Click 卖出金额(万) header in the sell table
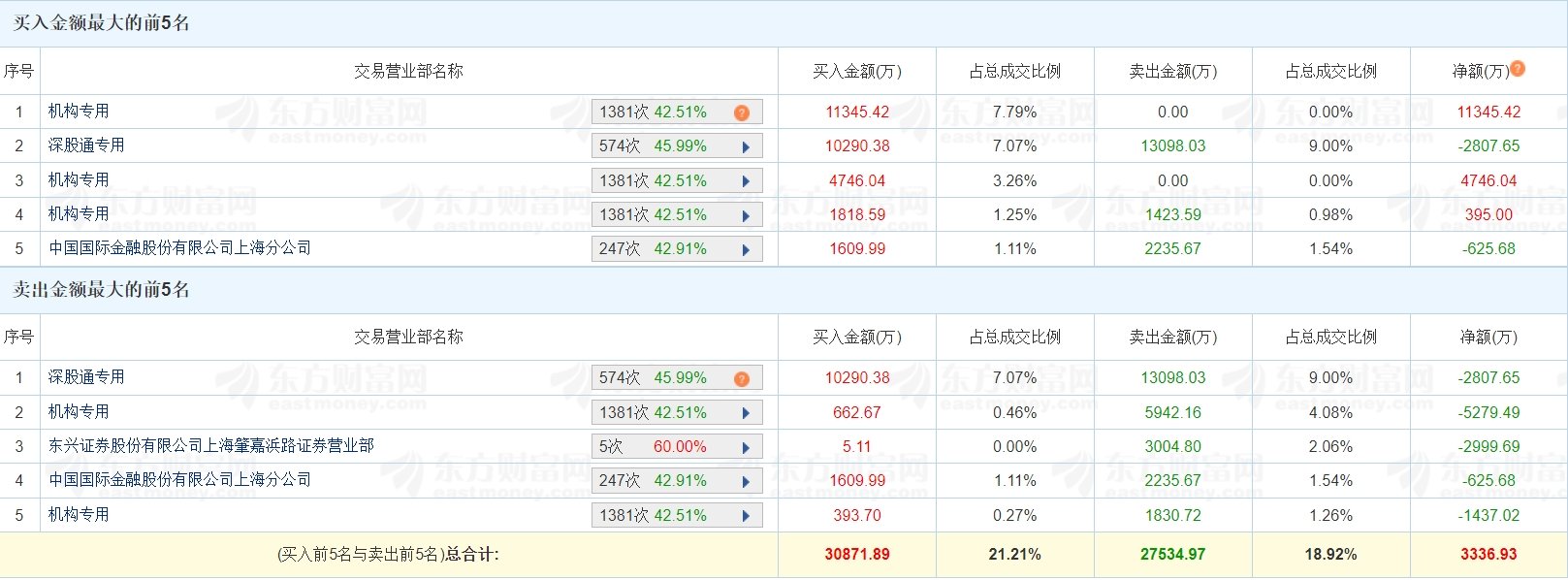1568x580 pixels. click(1173, 337)
